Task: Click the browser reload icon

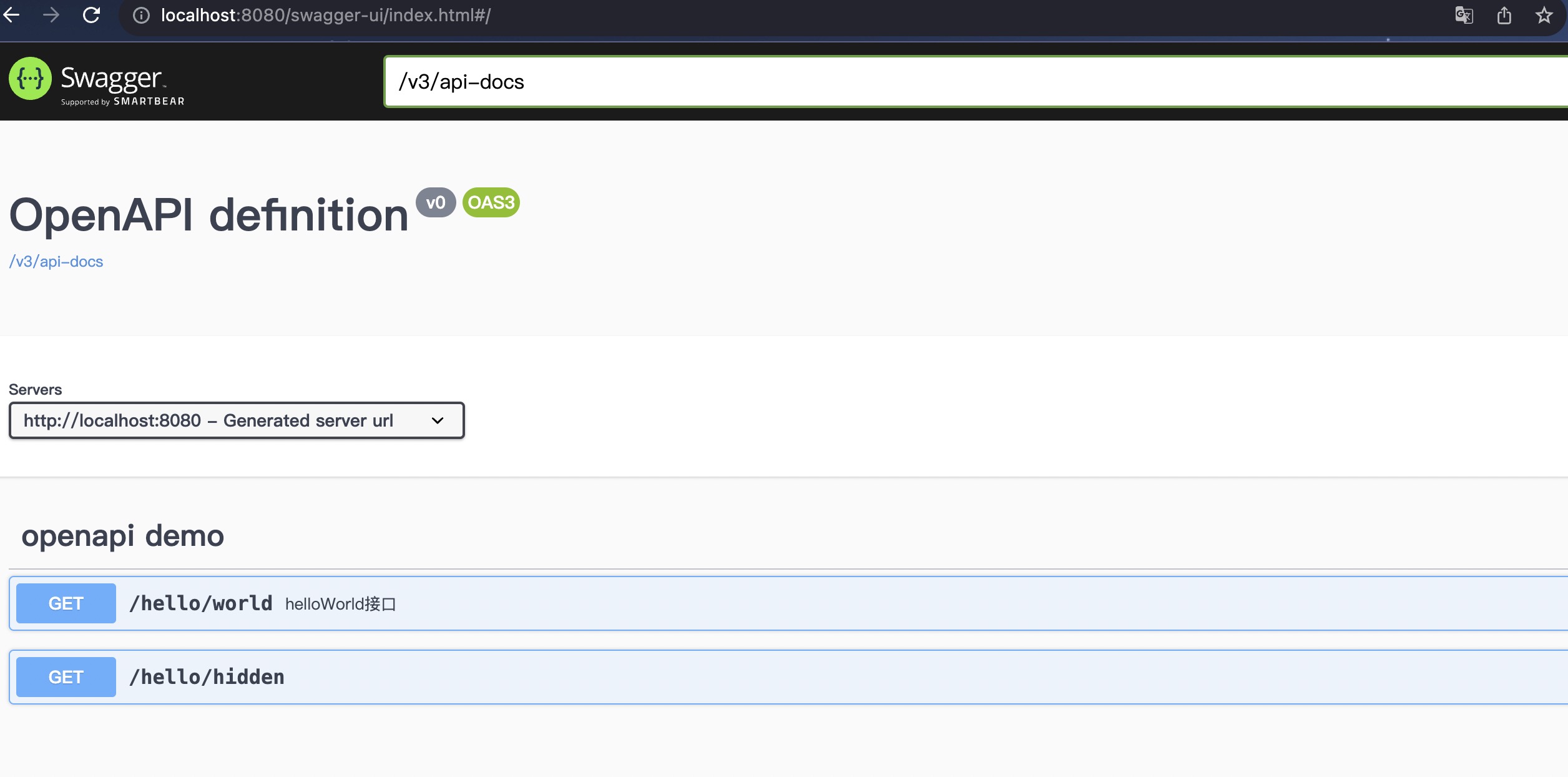Action: coord(91,14)
